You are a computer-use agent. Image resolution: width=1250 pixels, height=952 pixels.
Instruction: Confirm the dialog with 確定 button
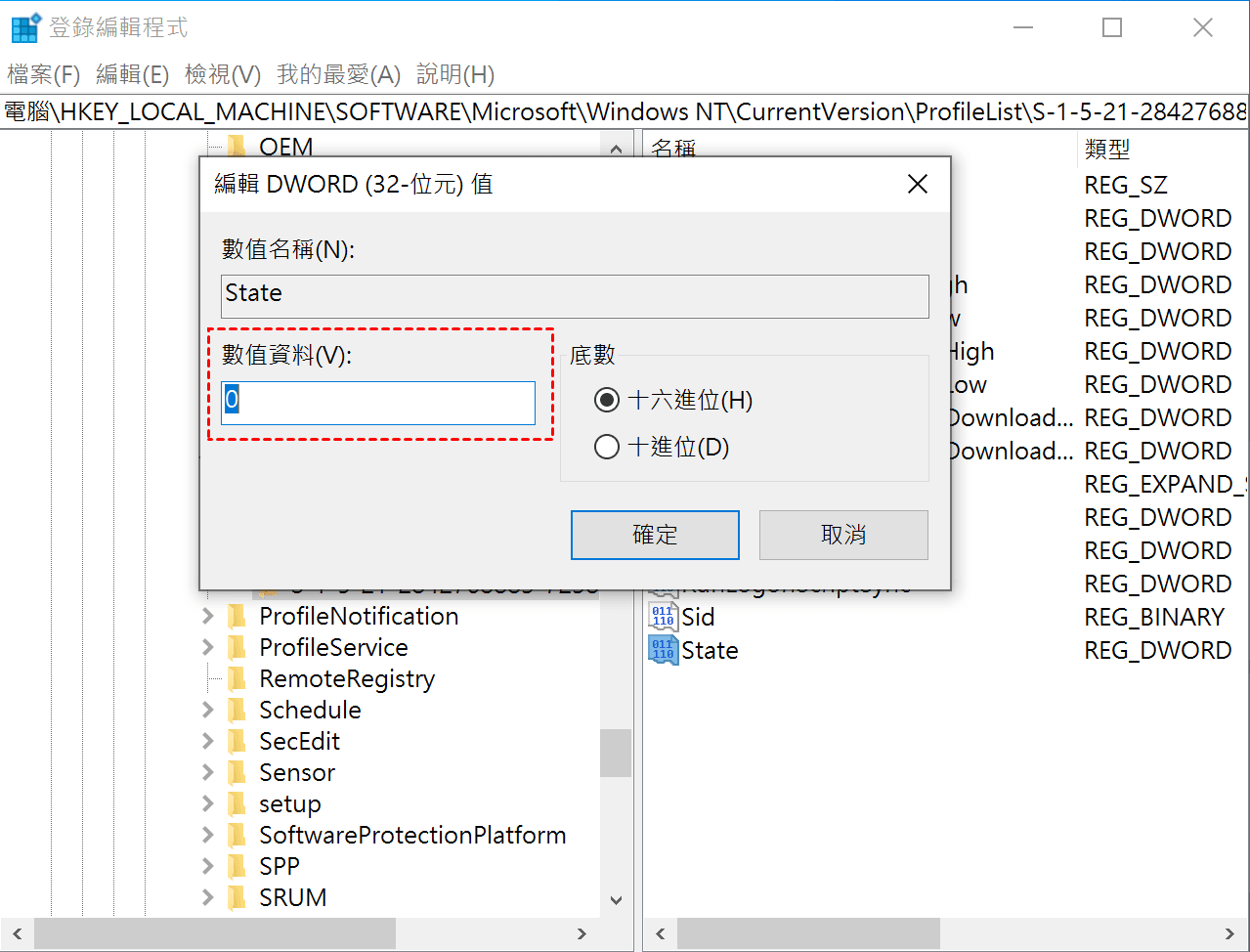click(x=655, y=535)
